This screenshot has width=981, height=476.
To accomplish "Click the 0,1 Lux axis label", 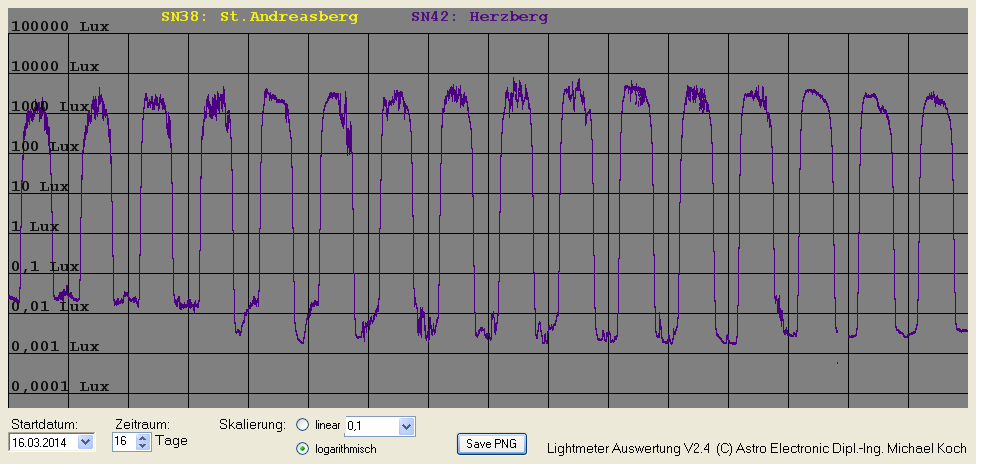I will tap(45, 266).
